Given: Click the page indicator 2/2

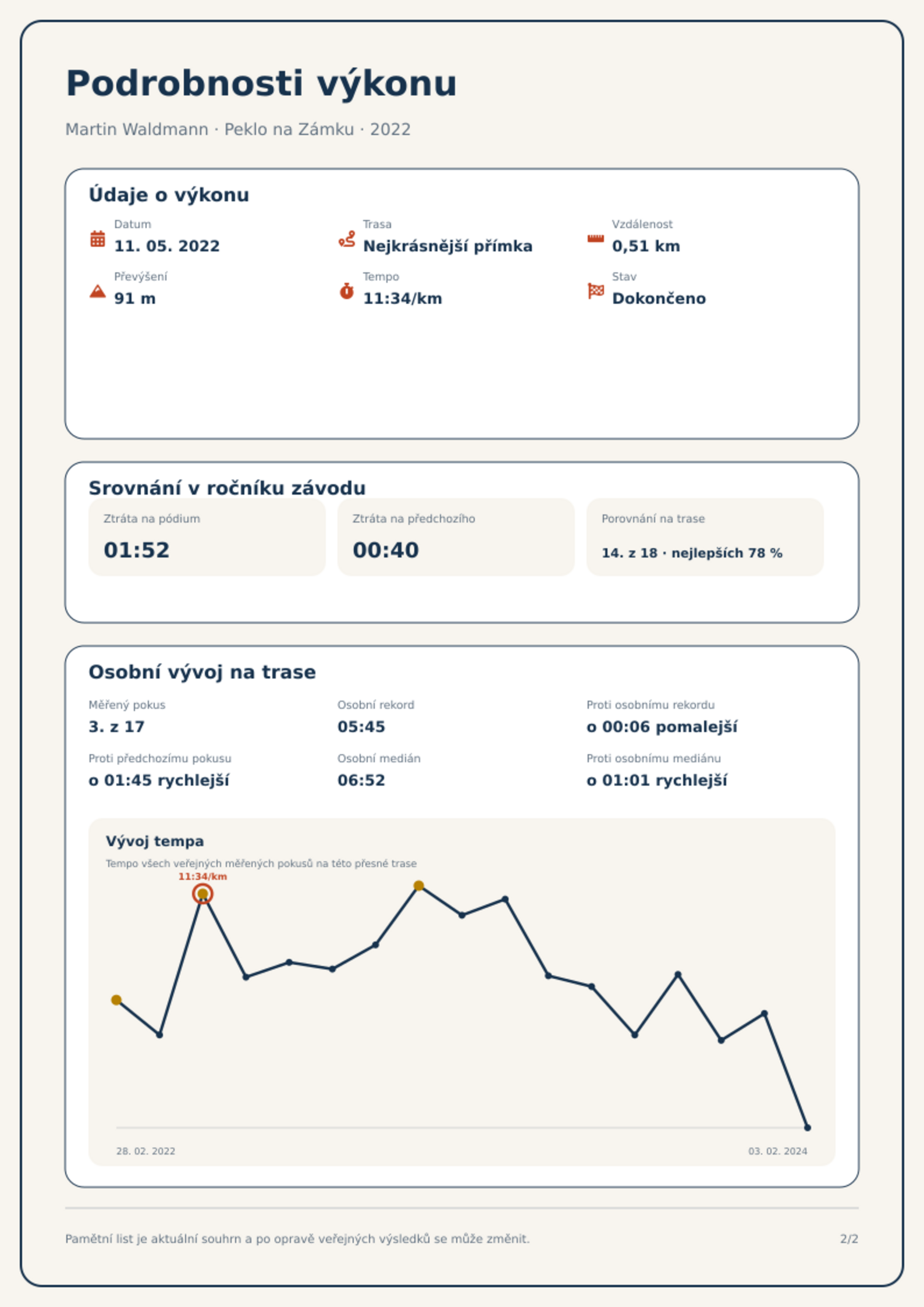Looking at the screenshot, I should coord(849,1239).
